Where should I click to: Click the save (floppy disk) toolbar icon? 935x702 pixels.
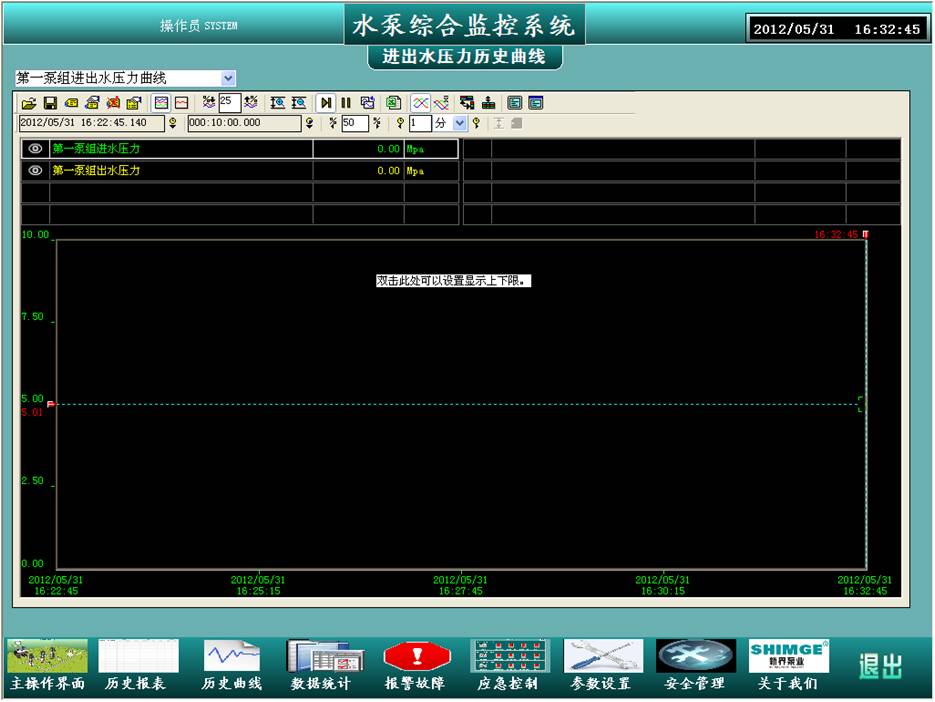(49, 103)
